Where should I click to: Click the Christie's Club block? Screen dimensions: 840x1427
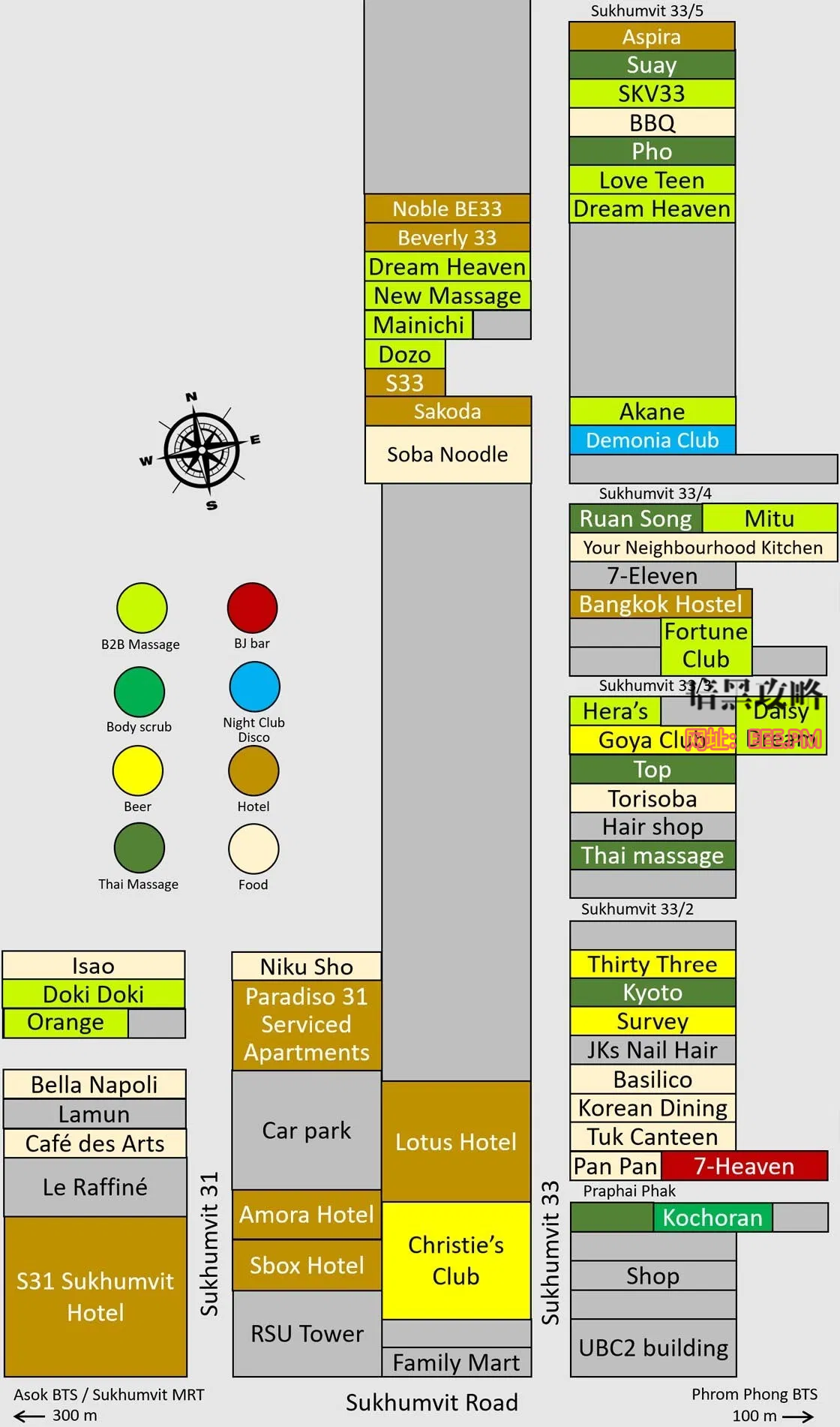[456, 1260]
